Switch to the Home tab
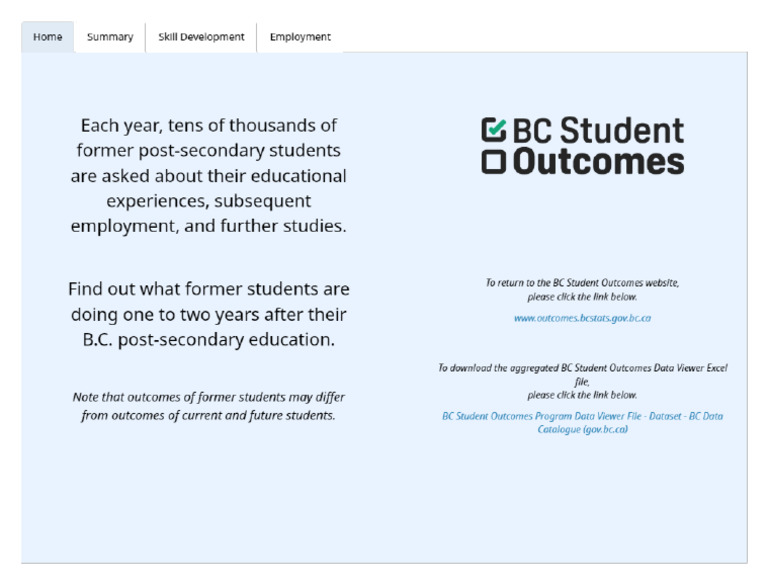The height and width of the screenshot is (584, 768). [x=48, y=37]
